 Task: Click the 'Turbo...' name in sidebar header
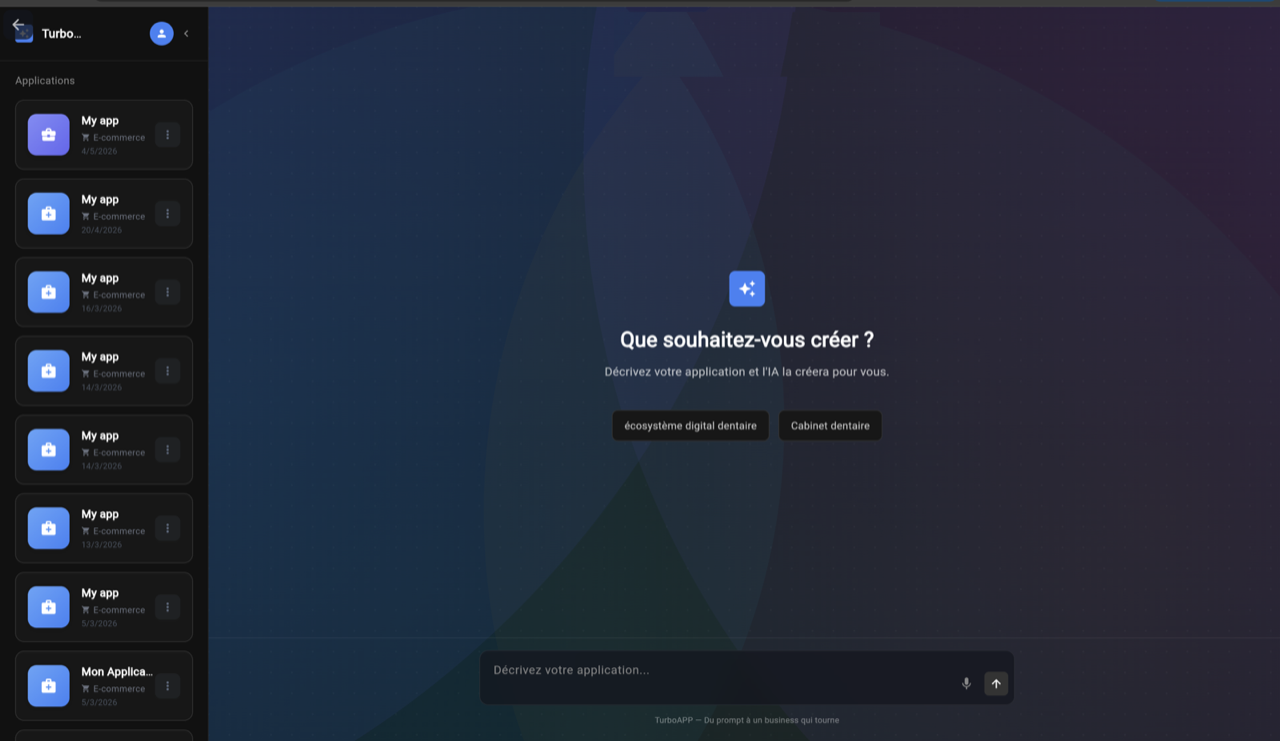click(x=62, y=33)
